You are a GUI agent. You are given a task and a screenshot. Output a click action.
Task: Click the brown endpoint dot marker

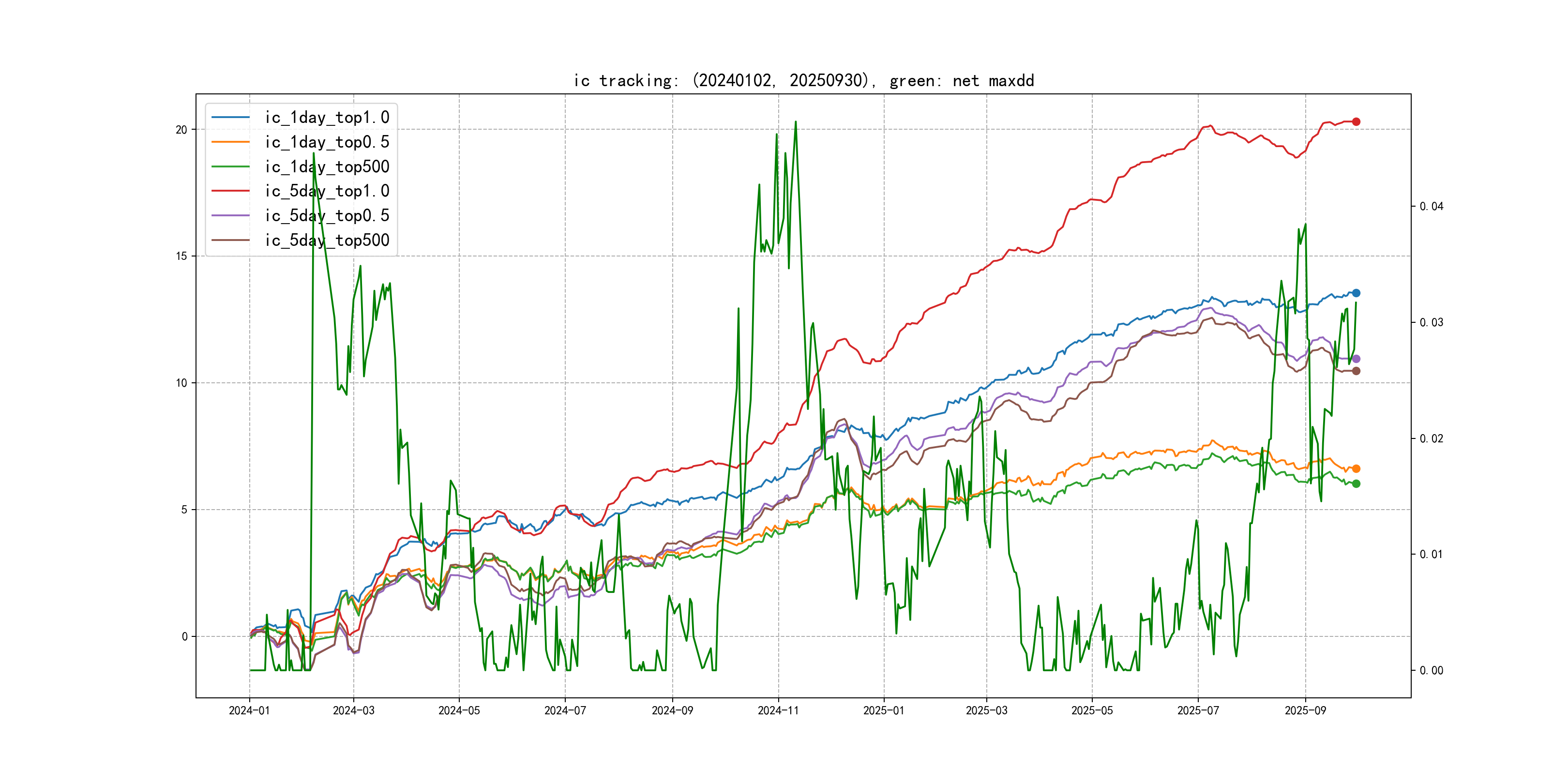(1356, 371)
